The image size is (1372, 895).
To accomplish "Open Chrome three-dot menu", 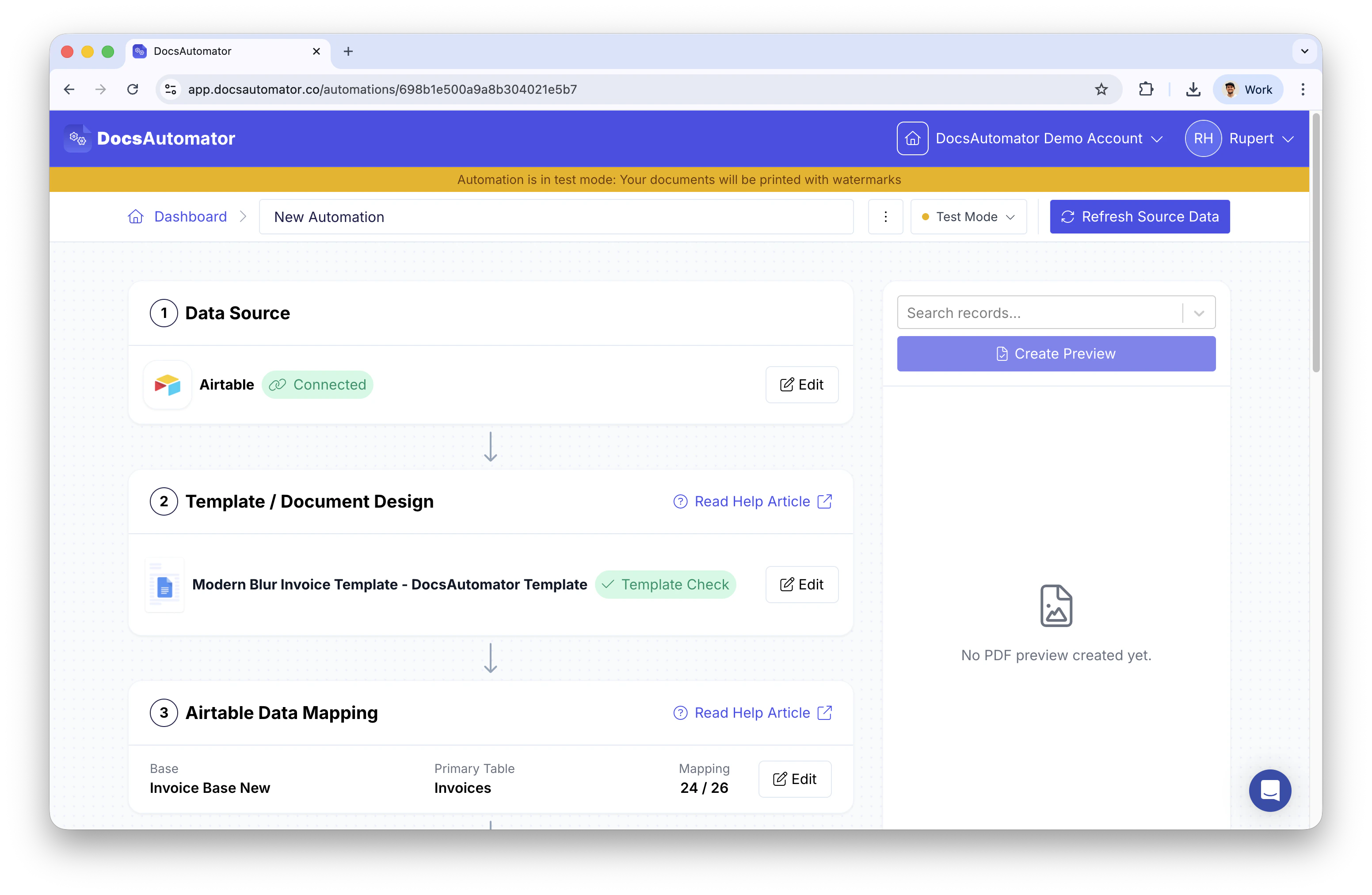I will (x=1303, y=89).
